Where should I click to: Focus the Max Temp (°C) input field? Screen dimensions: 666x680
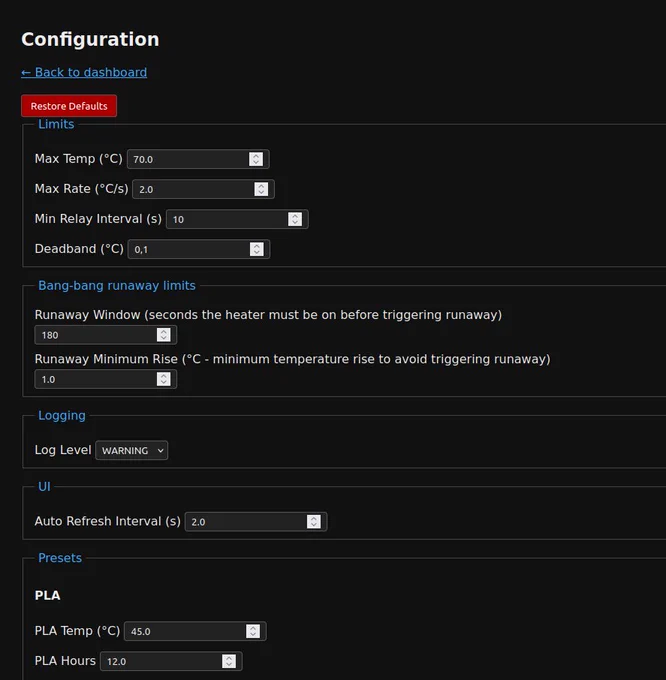(x=198, y=159)
